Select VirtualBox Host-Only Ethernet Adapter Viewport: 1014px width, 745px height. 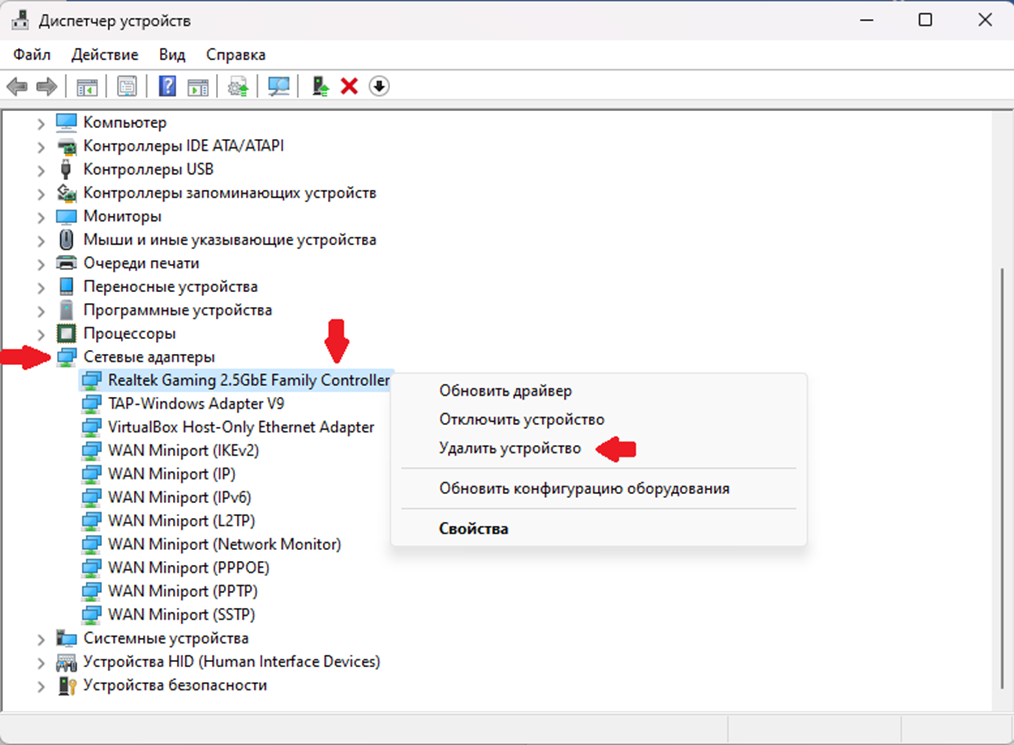tap(241, 427)
